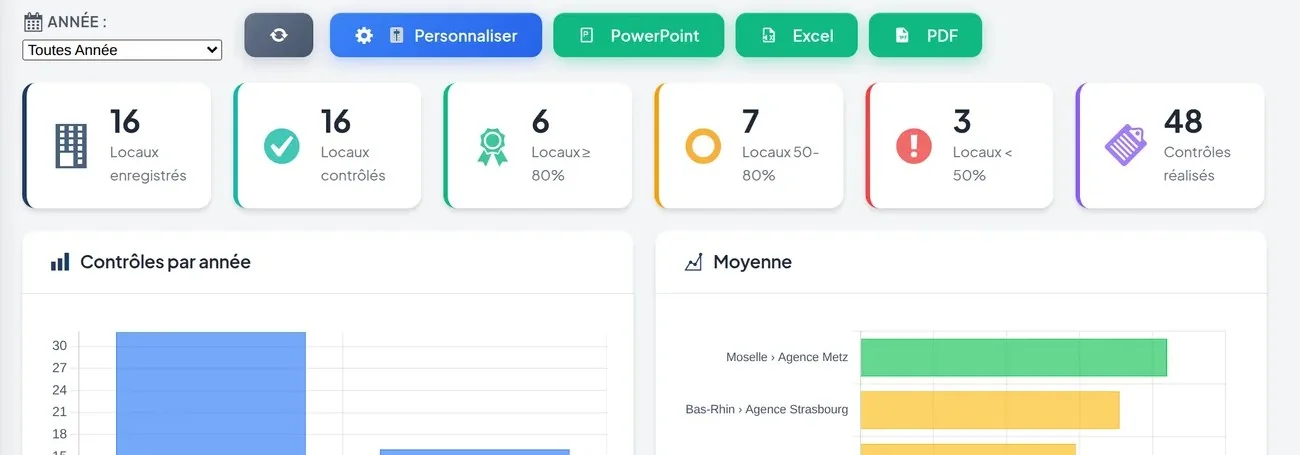The height and width of the screenshot is (455, 1300).
Task: Click the PDF file icon
Action: point(902,36)
